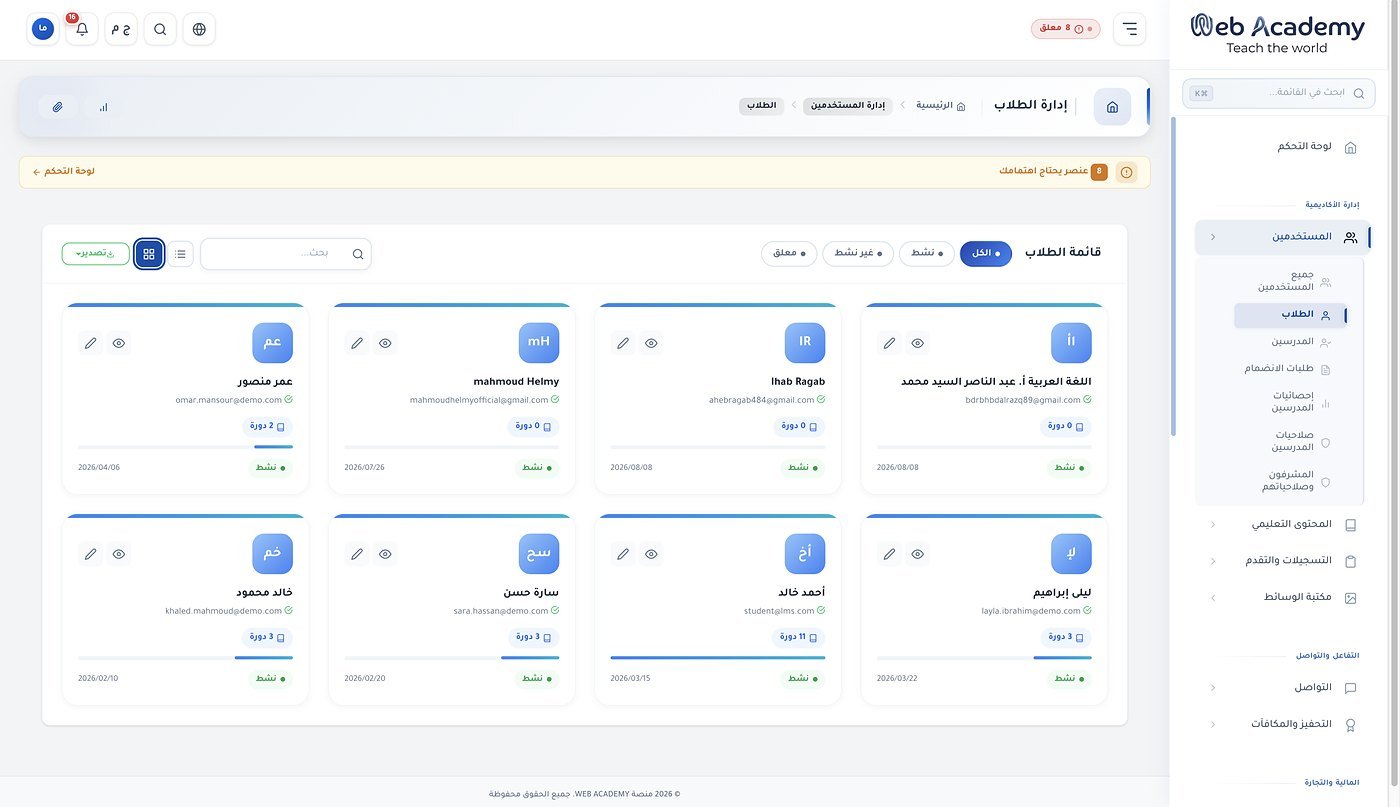Edit ليلى إبراهيم with pencil icon
The image size is (1400, 807).
pyautogui.click(x=889, y=554)
